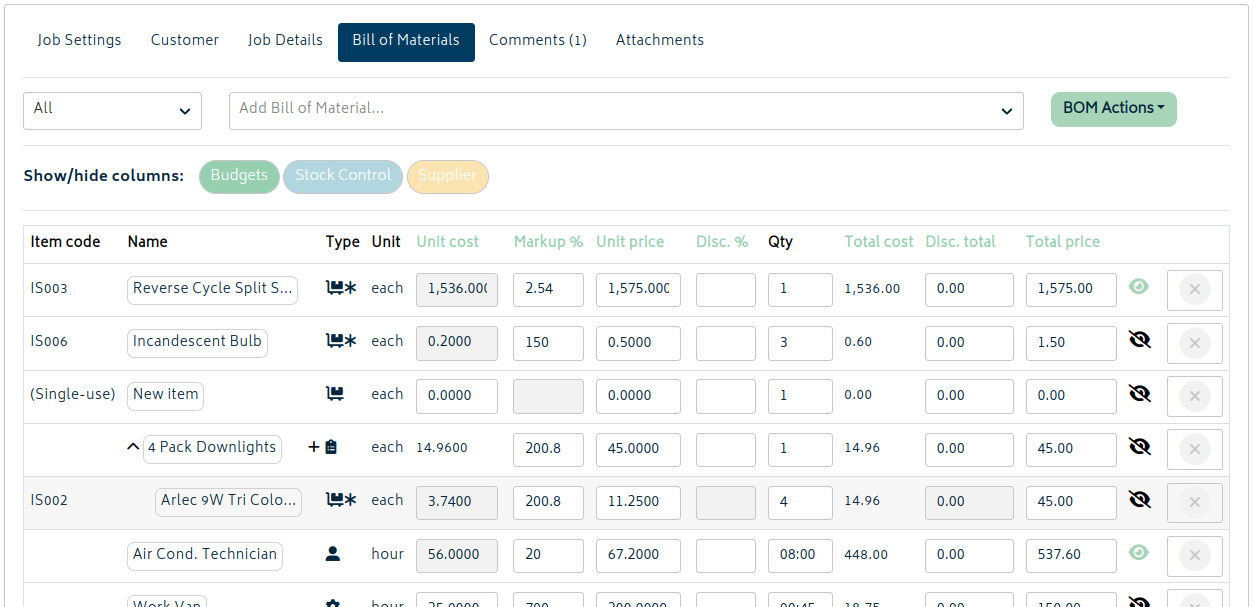Click the plus icon beside 4 Pack Downlights
The height and width of the screenshot is (607, 1254).
pyautogui.click(x=314, y=447)
